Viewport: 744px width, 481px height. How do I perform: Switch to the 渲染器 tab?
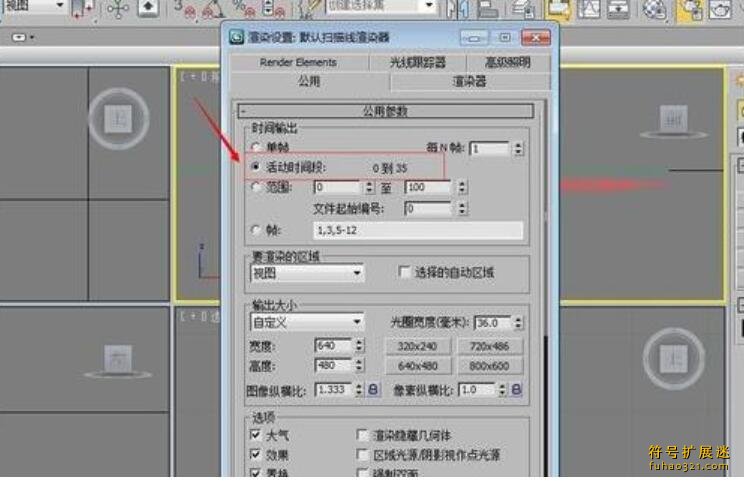click(470, 81)
